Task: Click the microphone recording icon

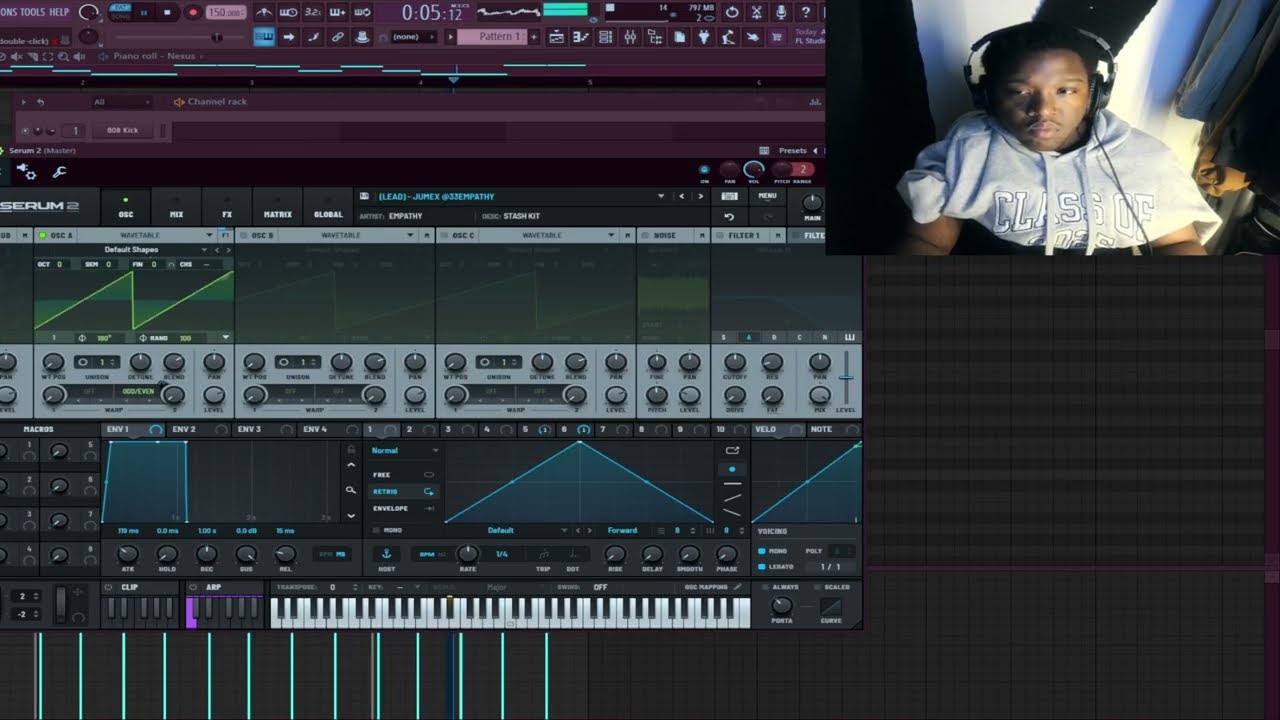Action: (781, 12)
